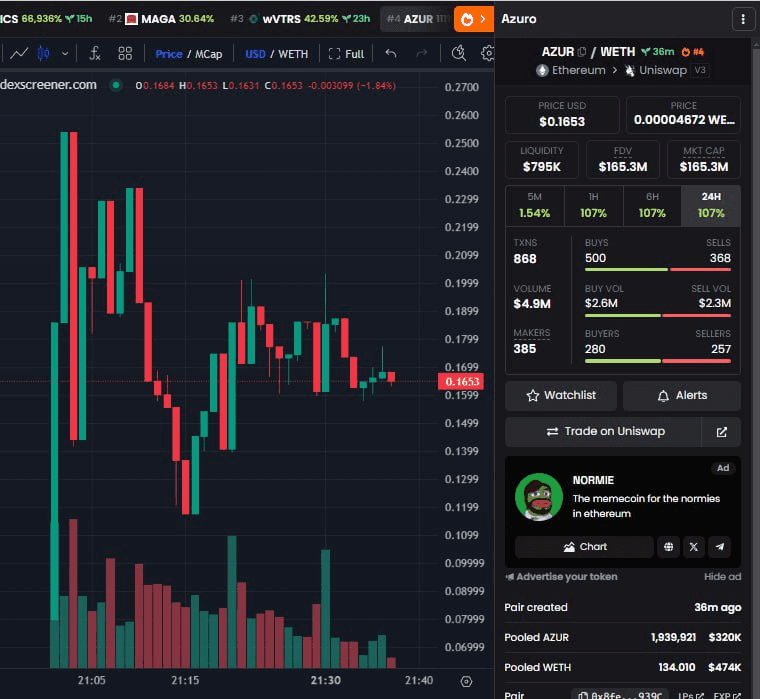The image size is (760, 699).
Task: Select the 5M timeframe tab
Action: (x=535, y=206)
